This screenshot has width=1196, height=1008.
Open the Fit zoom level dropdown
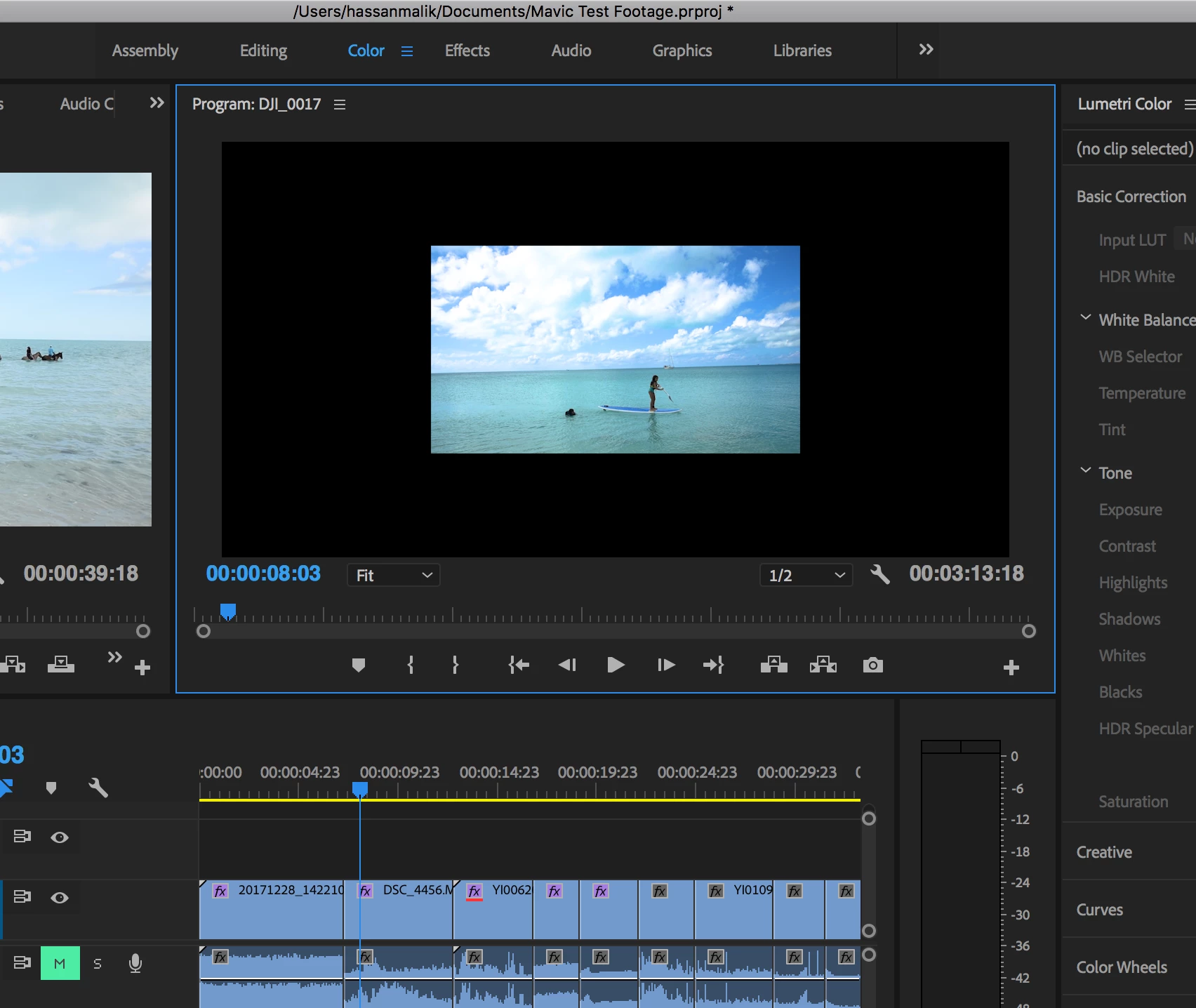tap(393, 576)
